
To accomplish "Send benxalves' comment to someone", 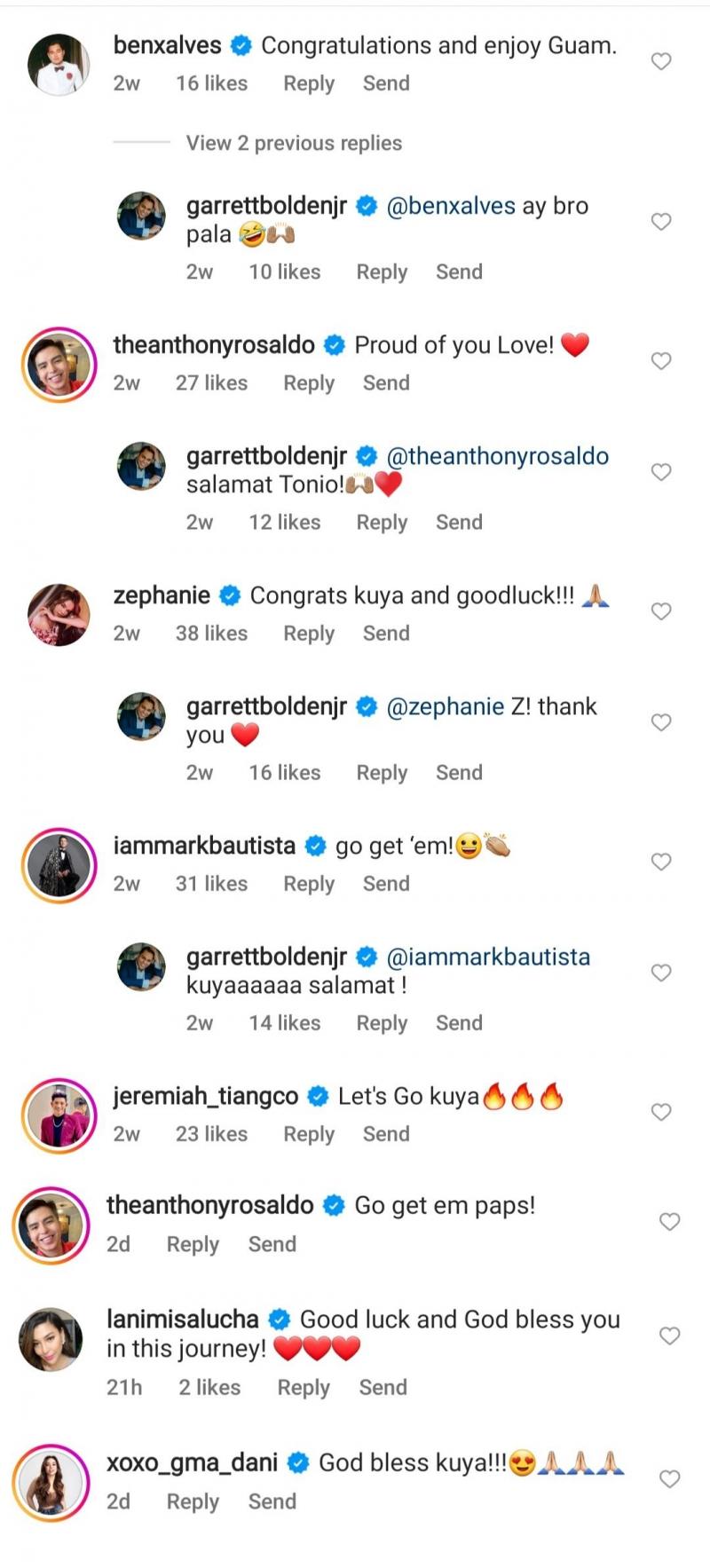I will tap(386, 83).
